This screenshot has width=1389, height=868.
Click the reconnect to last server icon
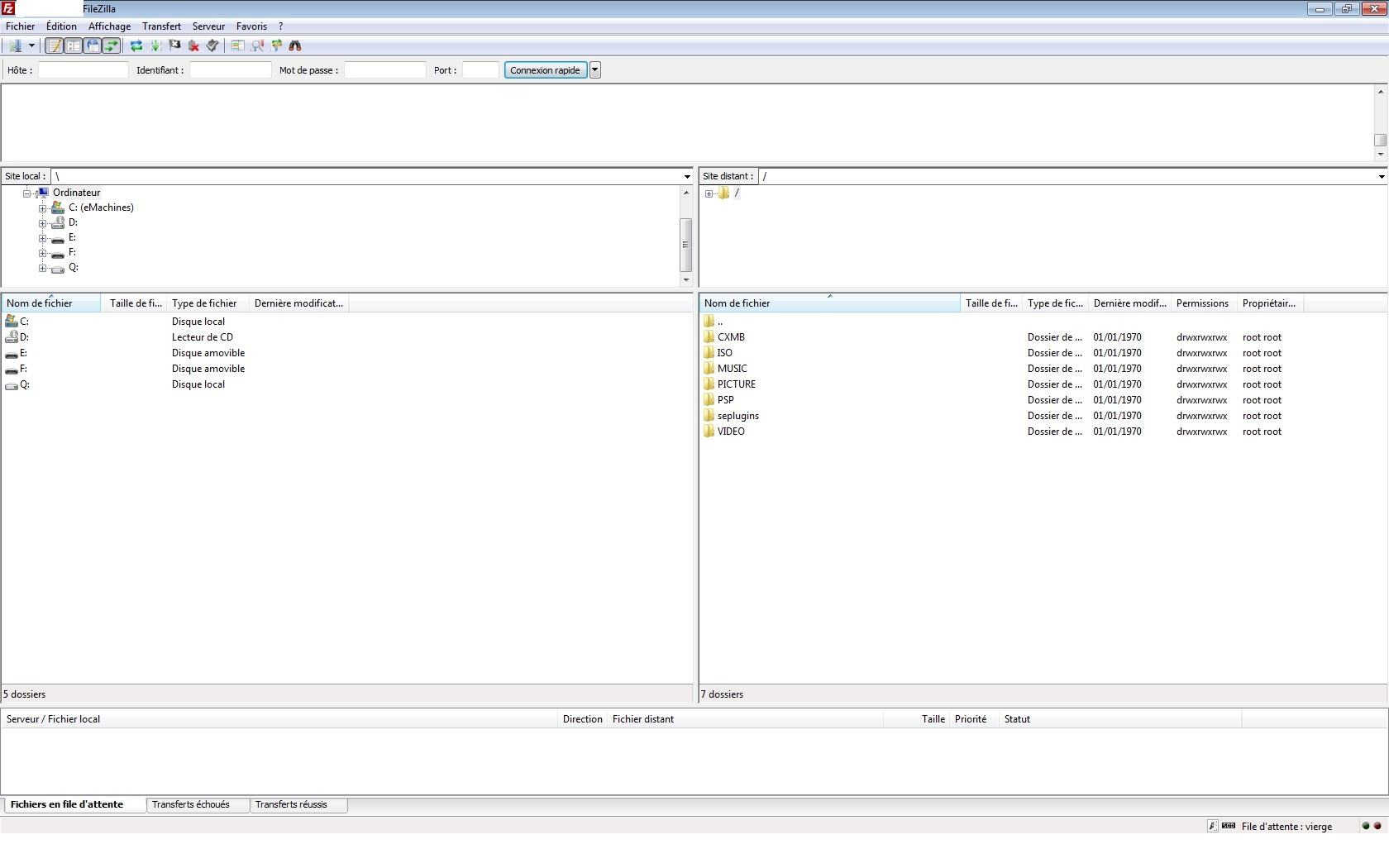(x=212, y=46)
